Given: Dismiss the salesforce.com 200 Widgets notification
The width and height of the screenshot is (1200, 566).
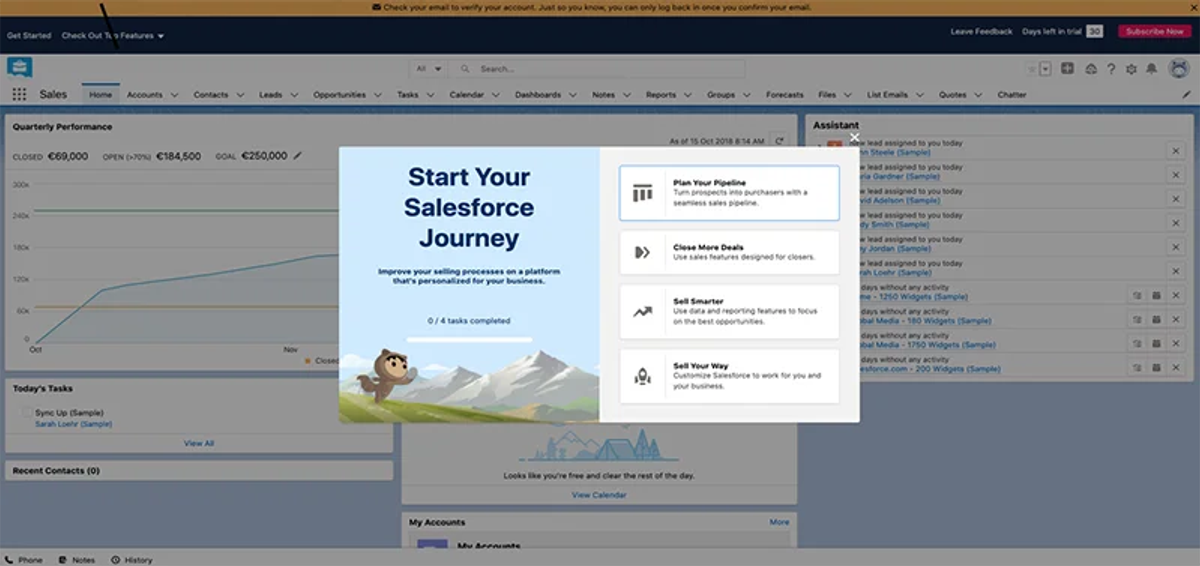Looking at the screenshot, I should [x=1175, y=367].
